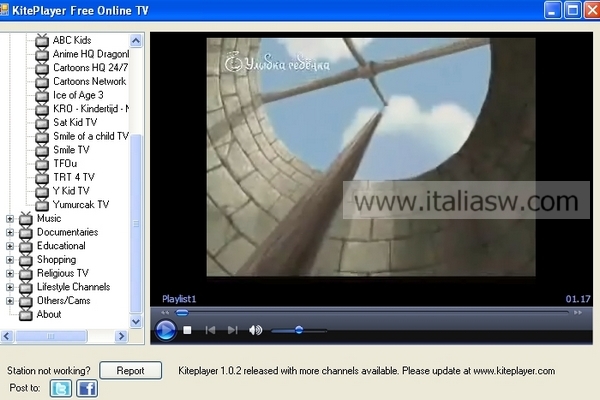This screenshot has height=400, width=600.
Task: Skip to previous track button
Action: pyautogui.click(x=210, y=330)
